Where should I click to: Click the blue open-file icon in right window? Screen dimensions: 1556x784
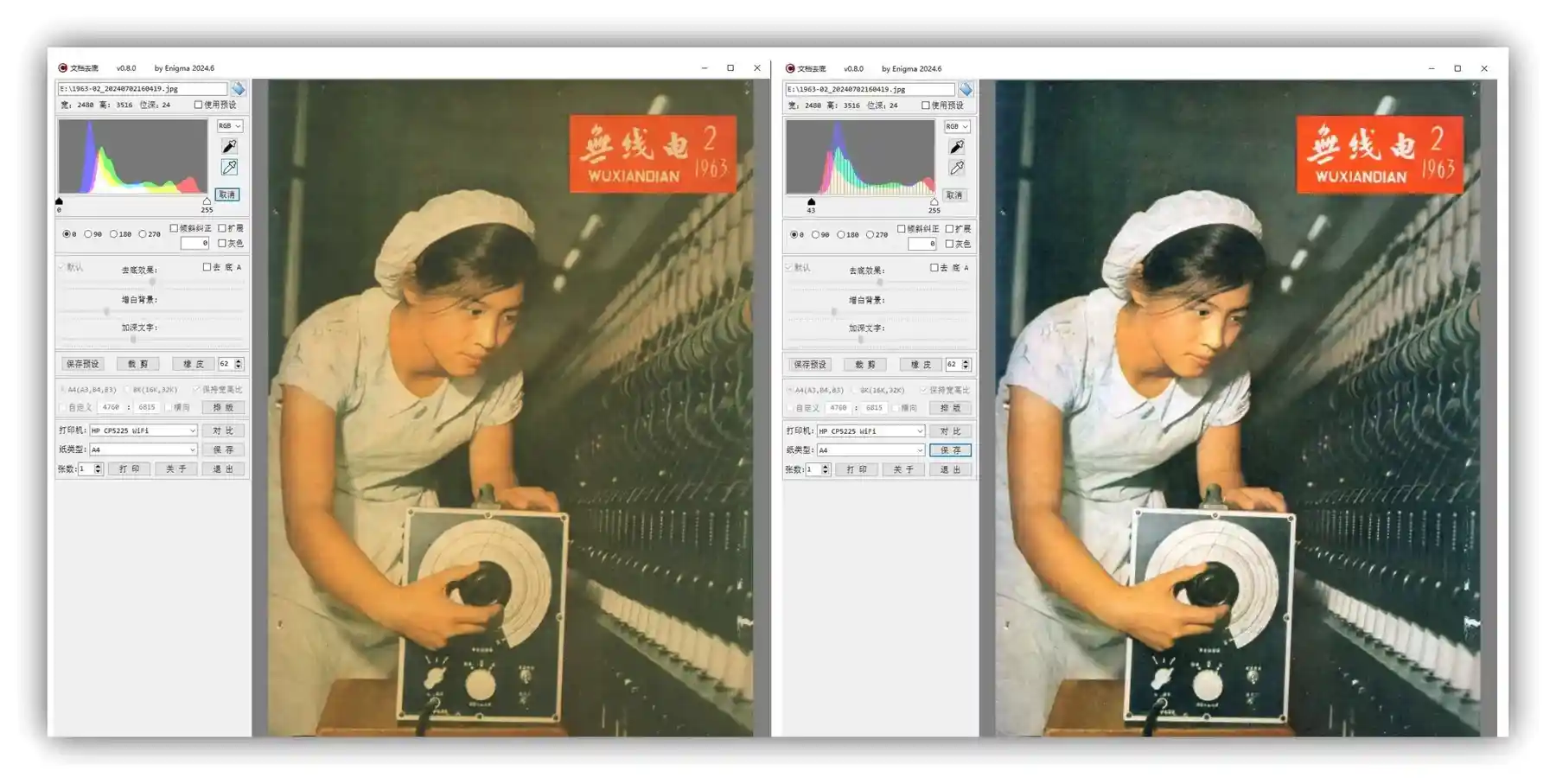click(x=966, y=90)
